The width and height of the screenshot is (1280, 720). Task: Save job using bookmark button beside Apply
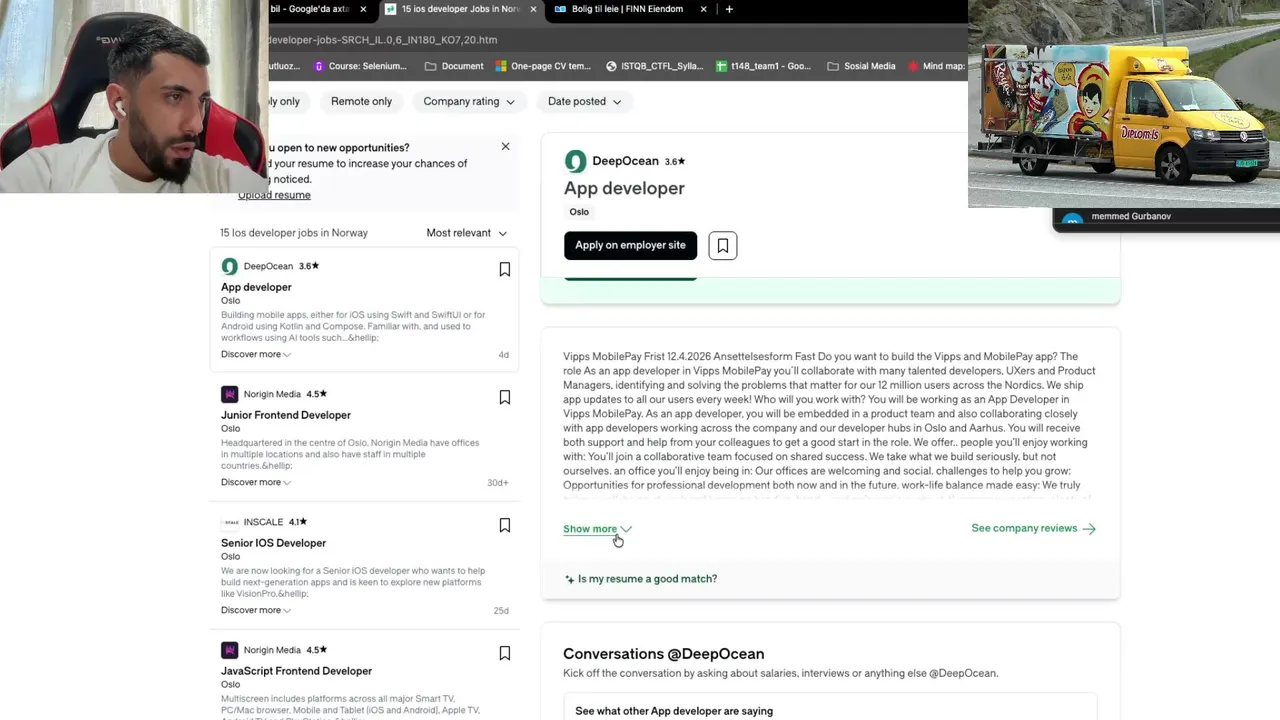point(723,245)
